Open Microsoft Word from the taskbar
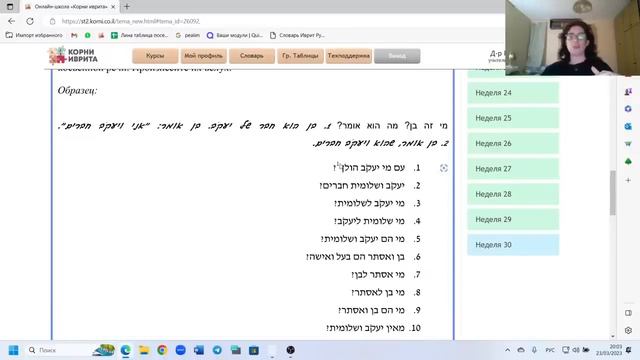Viewport: 640px width, 360px height. (x=199, y=350)
